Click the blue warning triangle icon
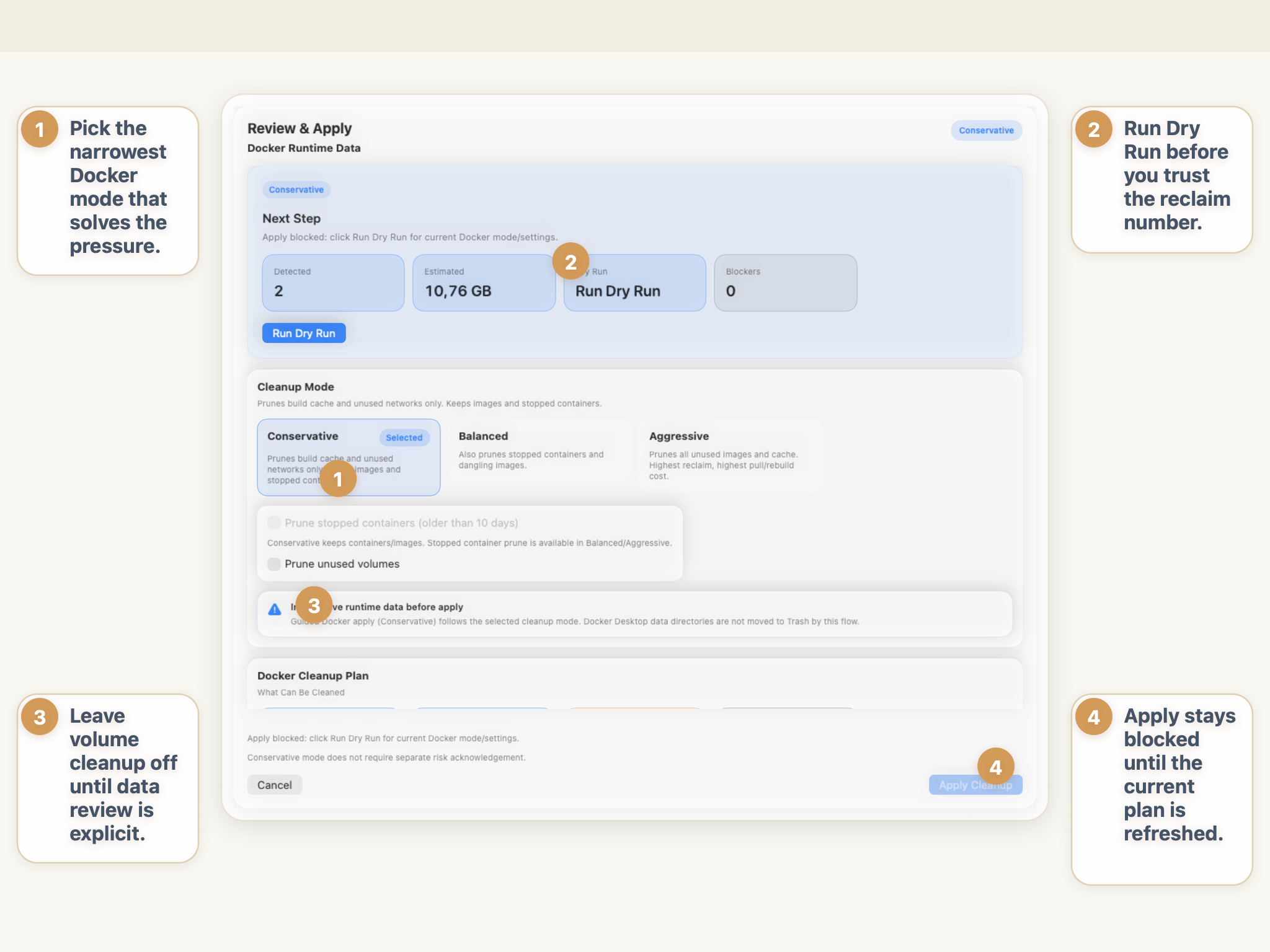The width and height of the screenshot is (1270, 952). pos(275,609)
